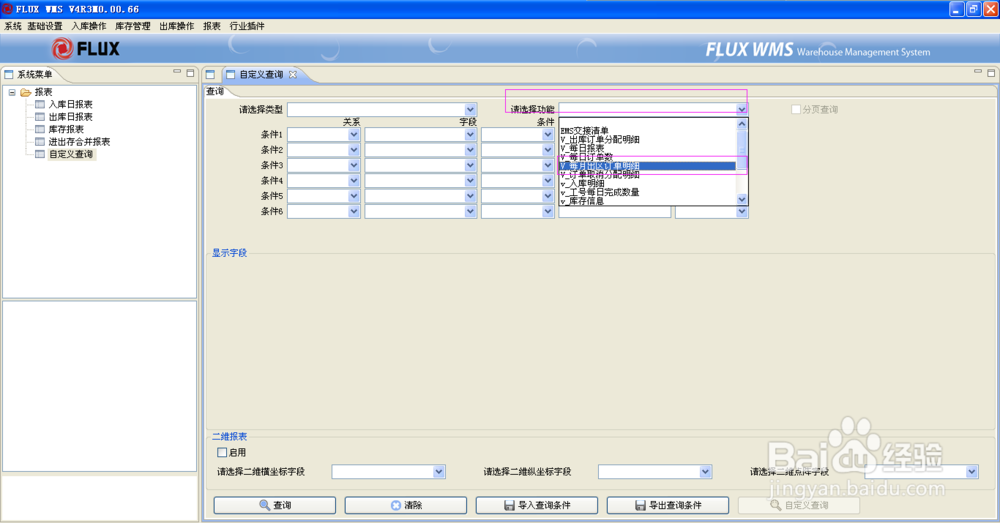Maximize the 系统菜单 panel

(x=190, y=73)
